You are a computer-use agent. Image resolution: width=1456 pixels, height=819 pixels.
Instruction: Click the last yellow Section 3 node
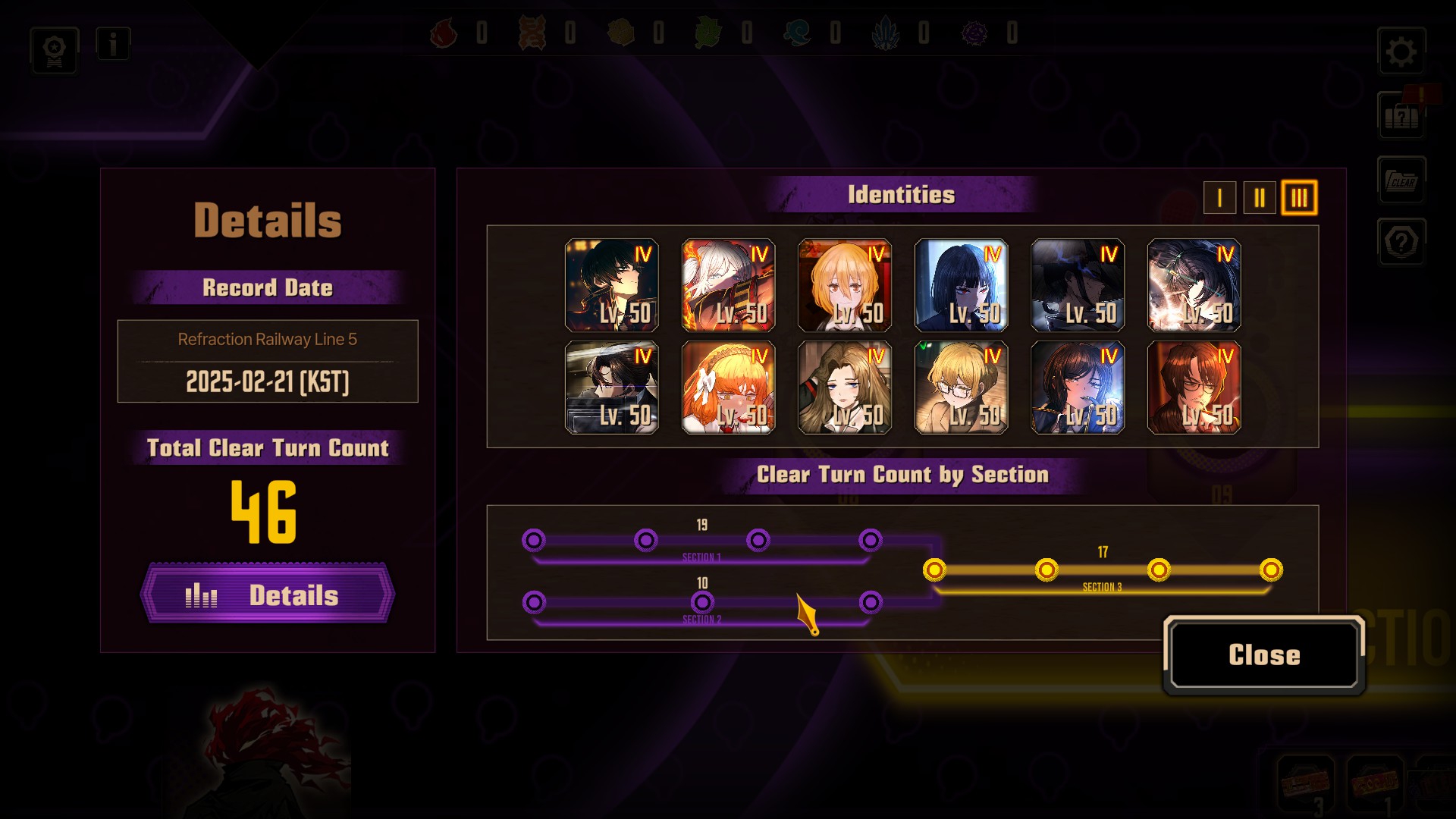tap(1271, 570)
